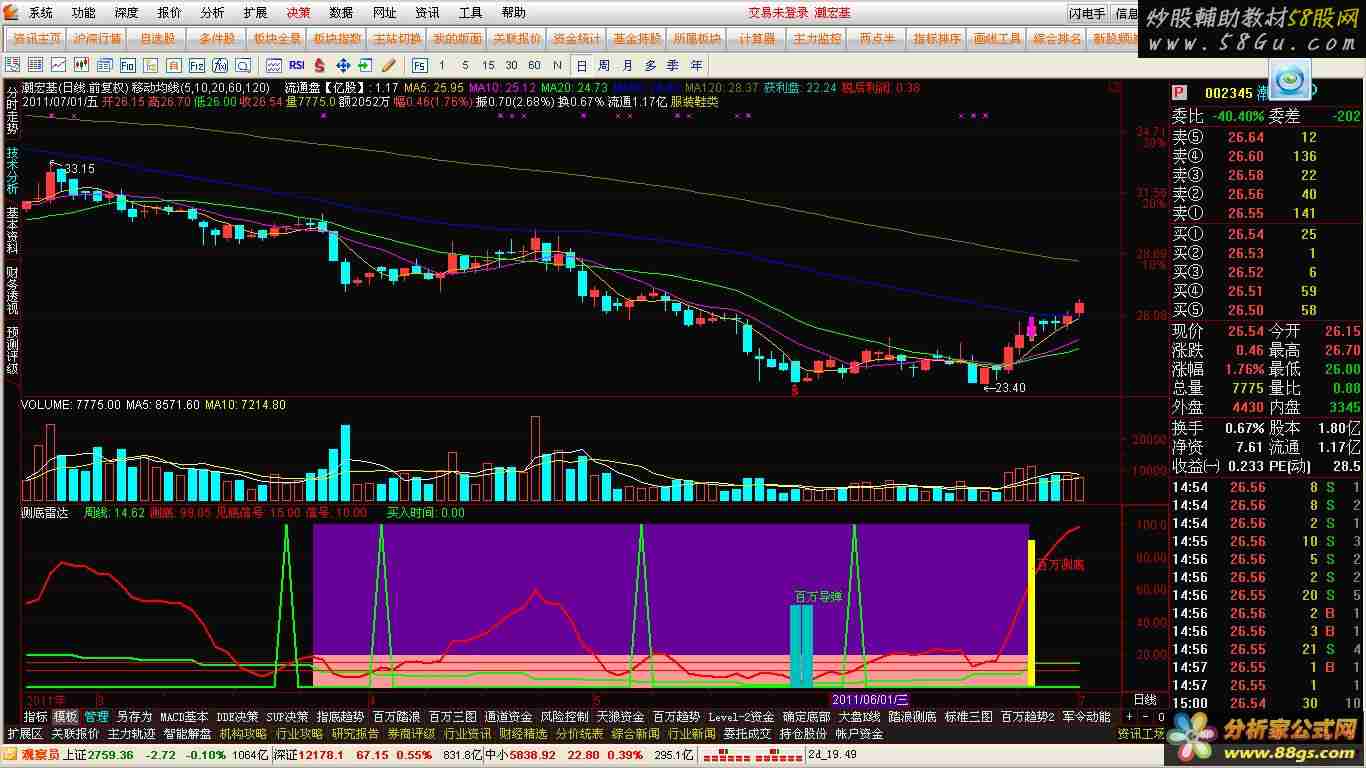Click the 计算器 toolbar button
Screen dimensions: 1366x768
pos(758,39)
